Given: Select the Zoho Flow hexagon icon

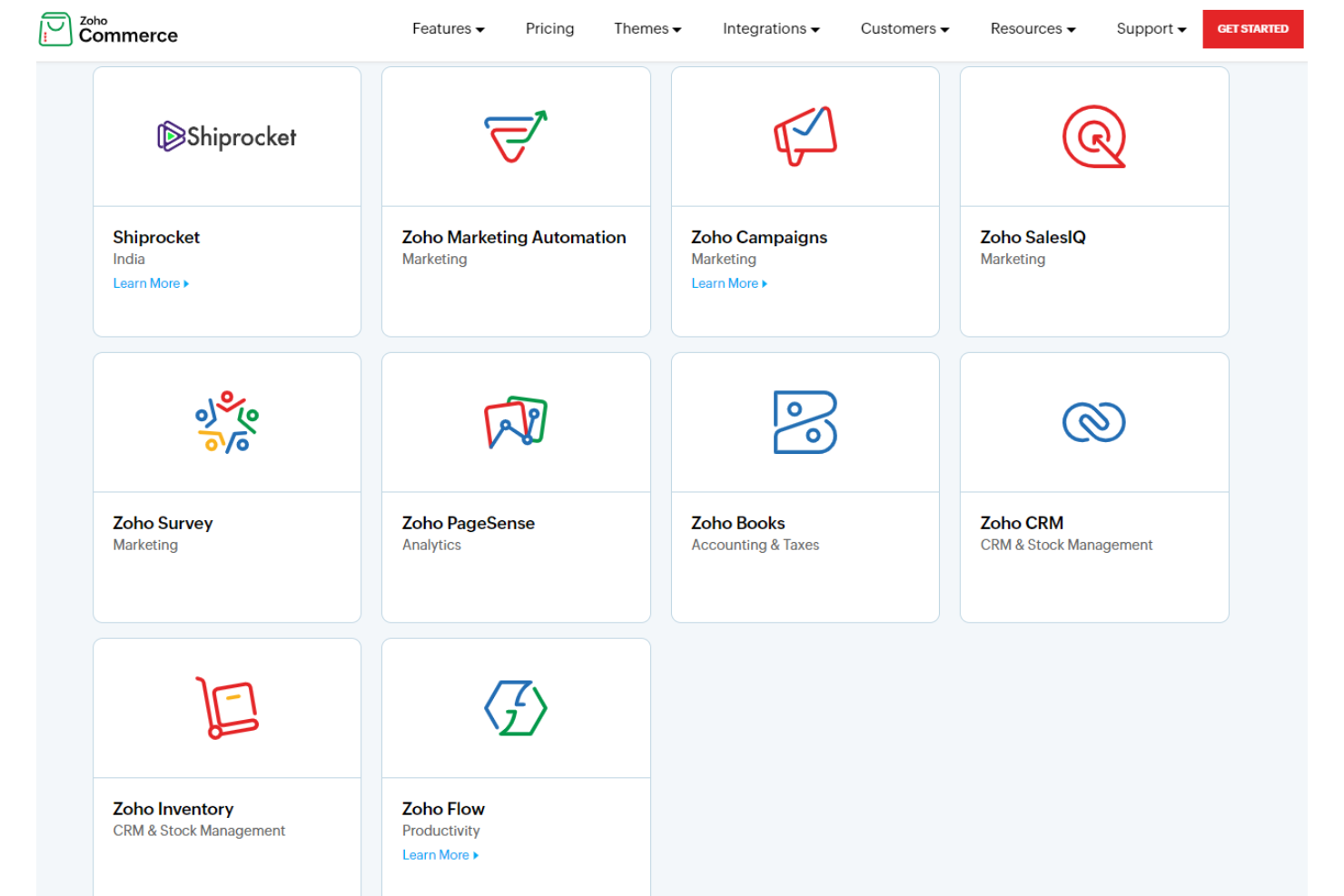Looking at the screenshot, I should [x=515, y=708].
